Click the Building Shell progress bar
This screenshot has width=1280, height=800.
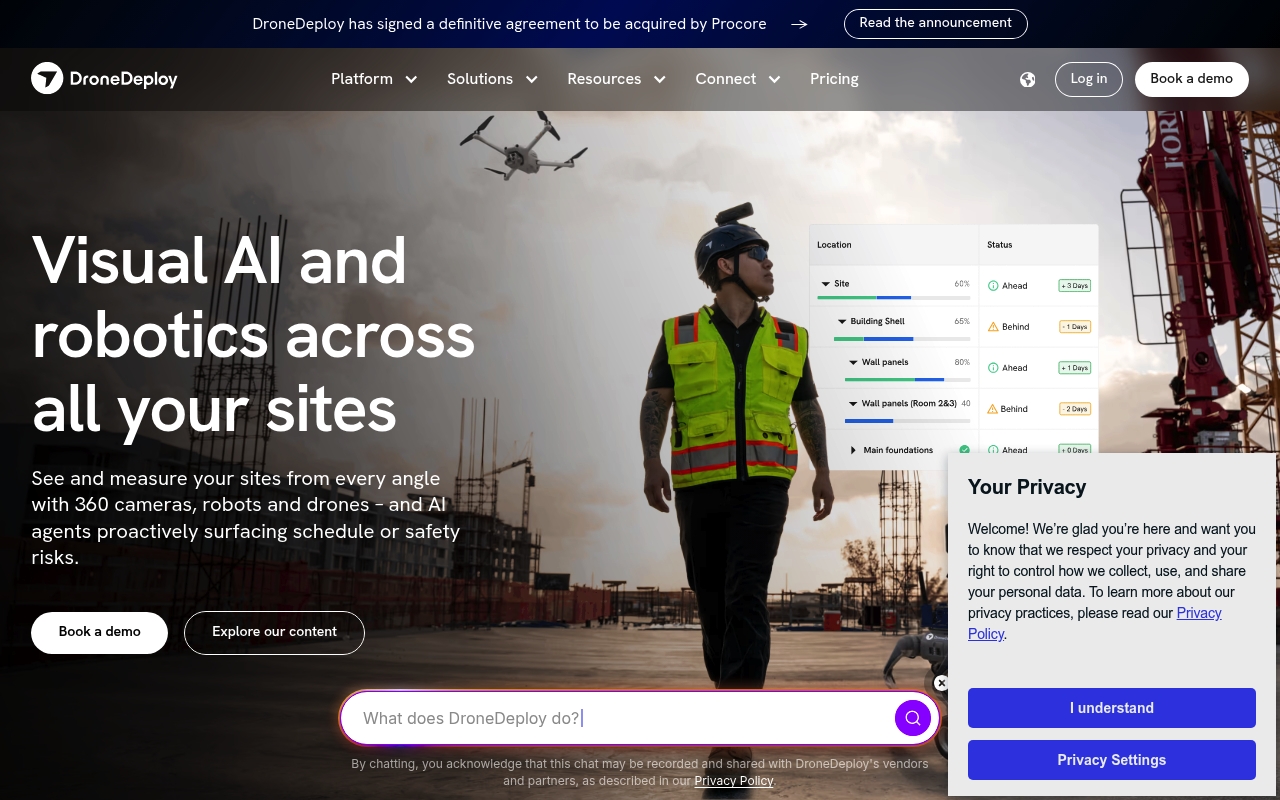901,339
